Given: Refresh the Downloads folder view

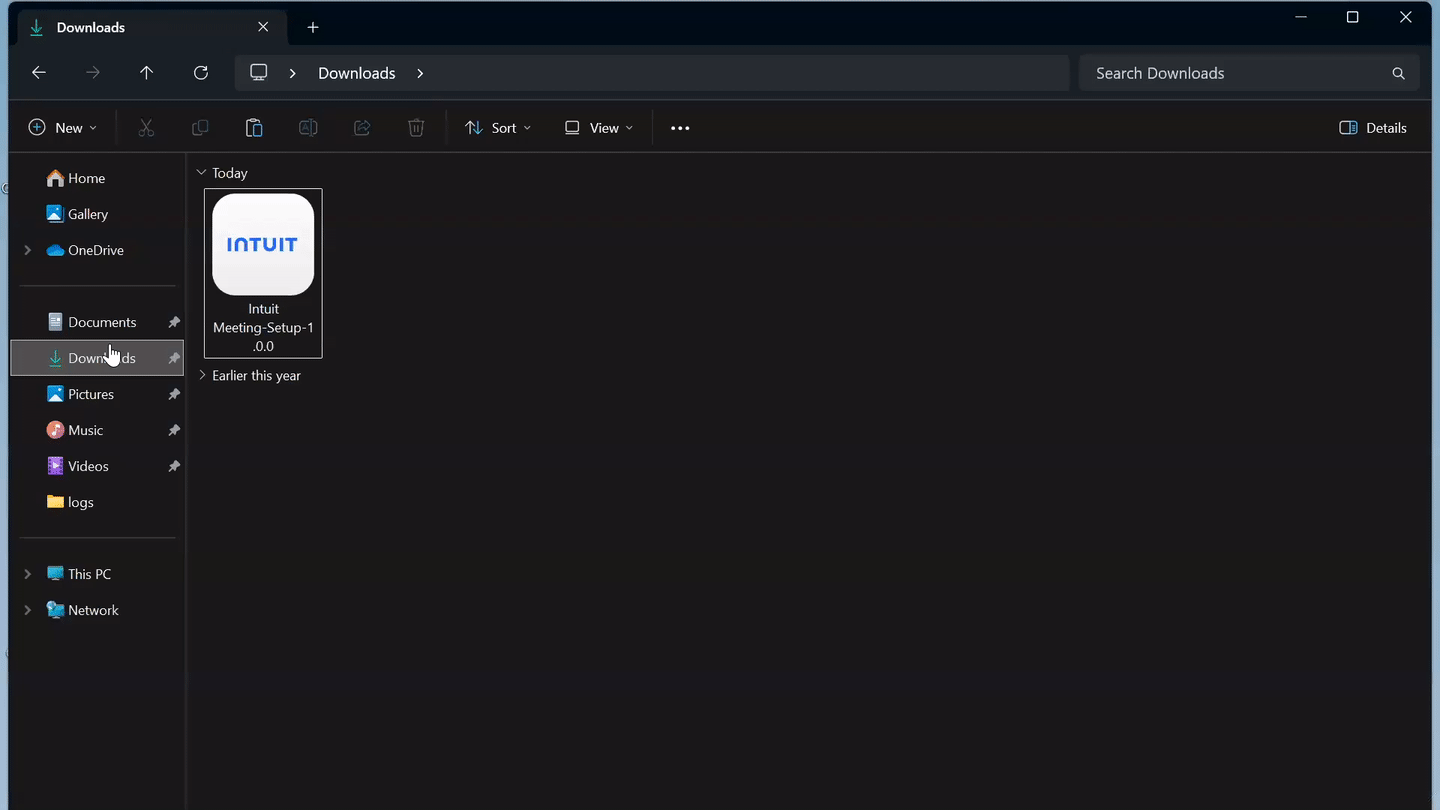Looking at the screenshot, I should 201,73.
